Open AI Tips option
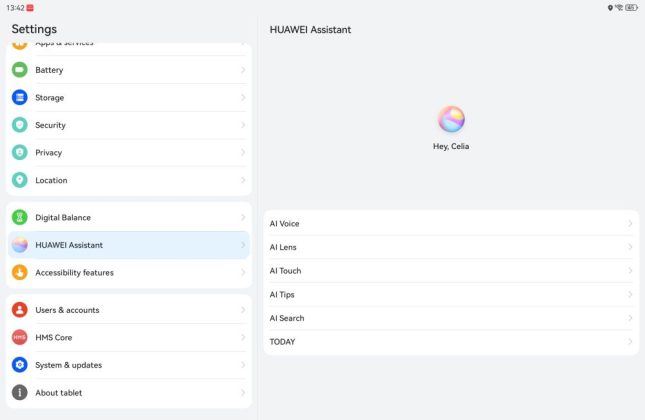The image size is (645, 420). [450, 295]
